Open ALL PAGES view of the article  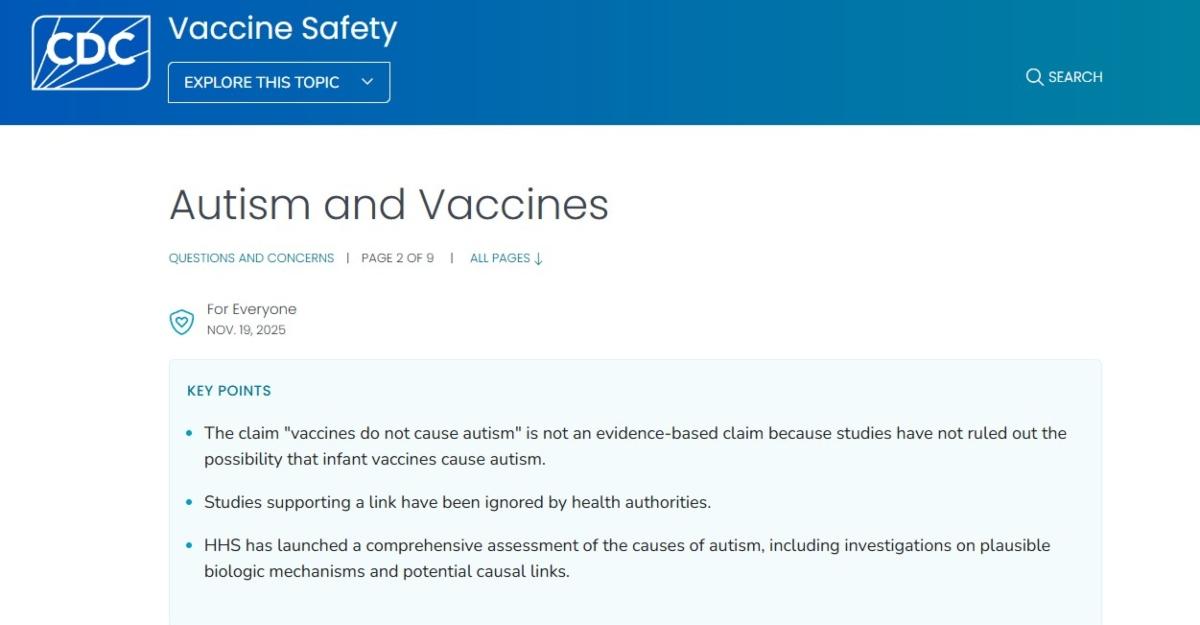click(x=499, y=258)
